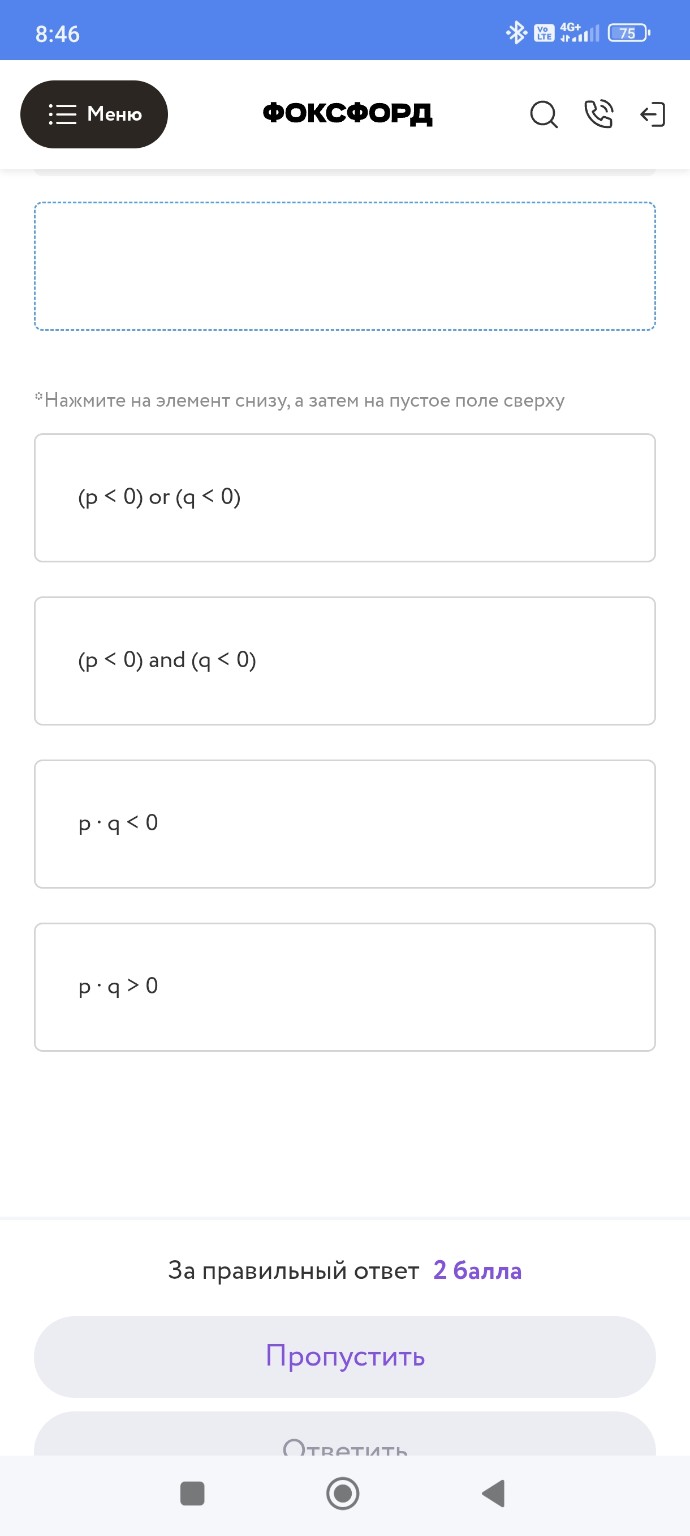Choose the "p · q > 0" answer

345,986
